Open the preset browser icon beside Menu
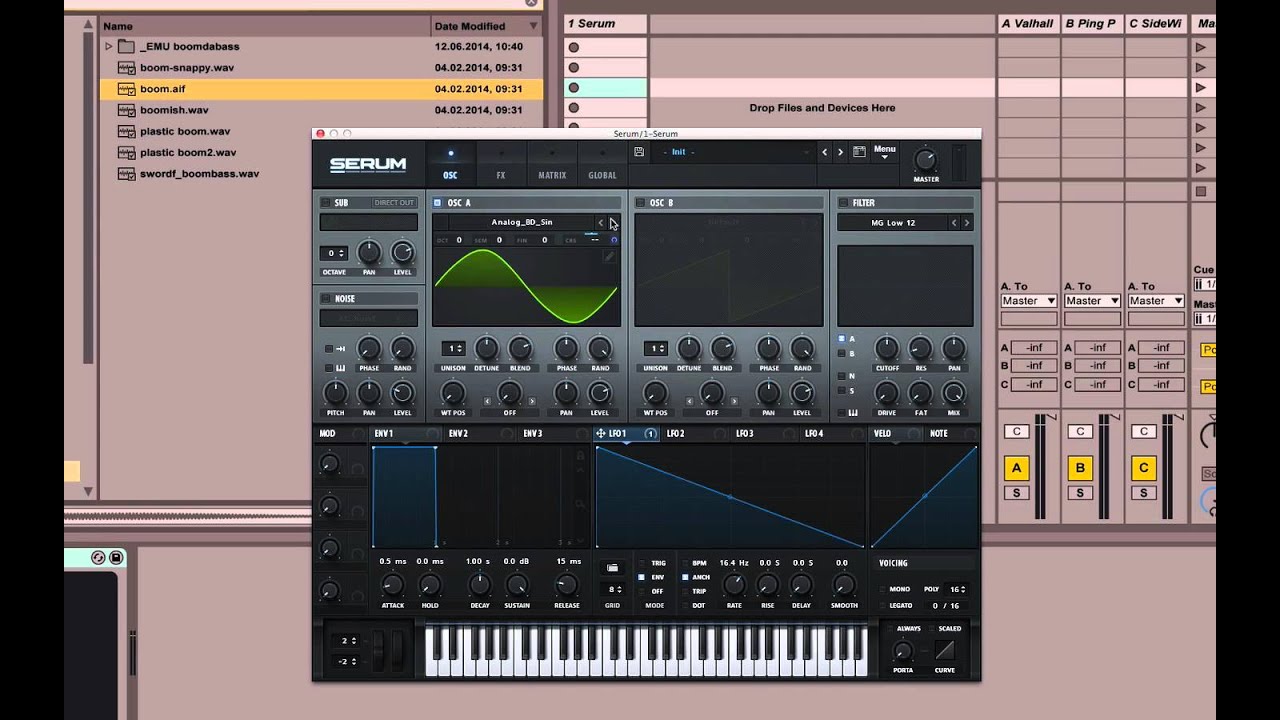The image size is (1280, 720). click(x=858, y=152)
